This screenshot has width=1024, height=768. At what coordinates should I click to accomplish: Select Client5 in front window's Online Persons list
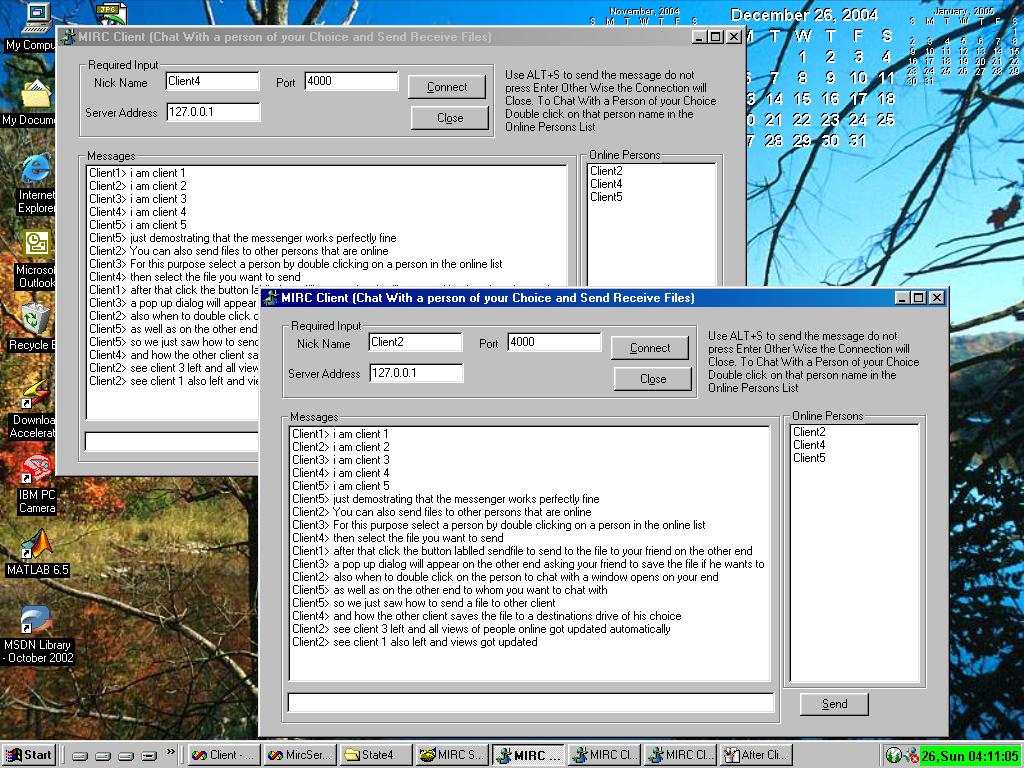(x=809, y=458)
